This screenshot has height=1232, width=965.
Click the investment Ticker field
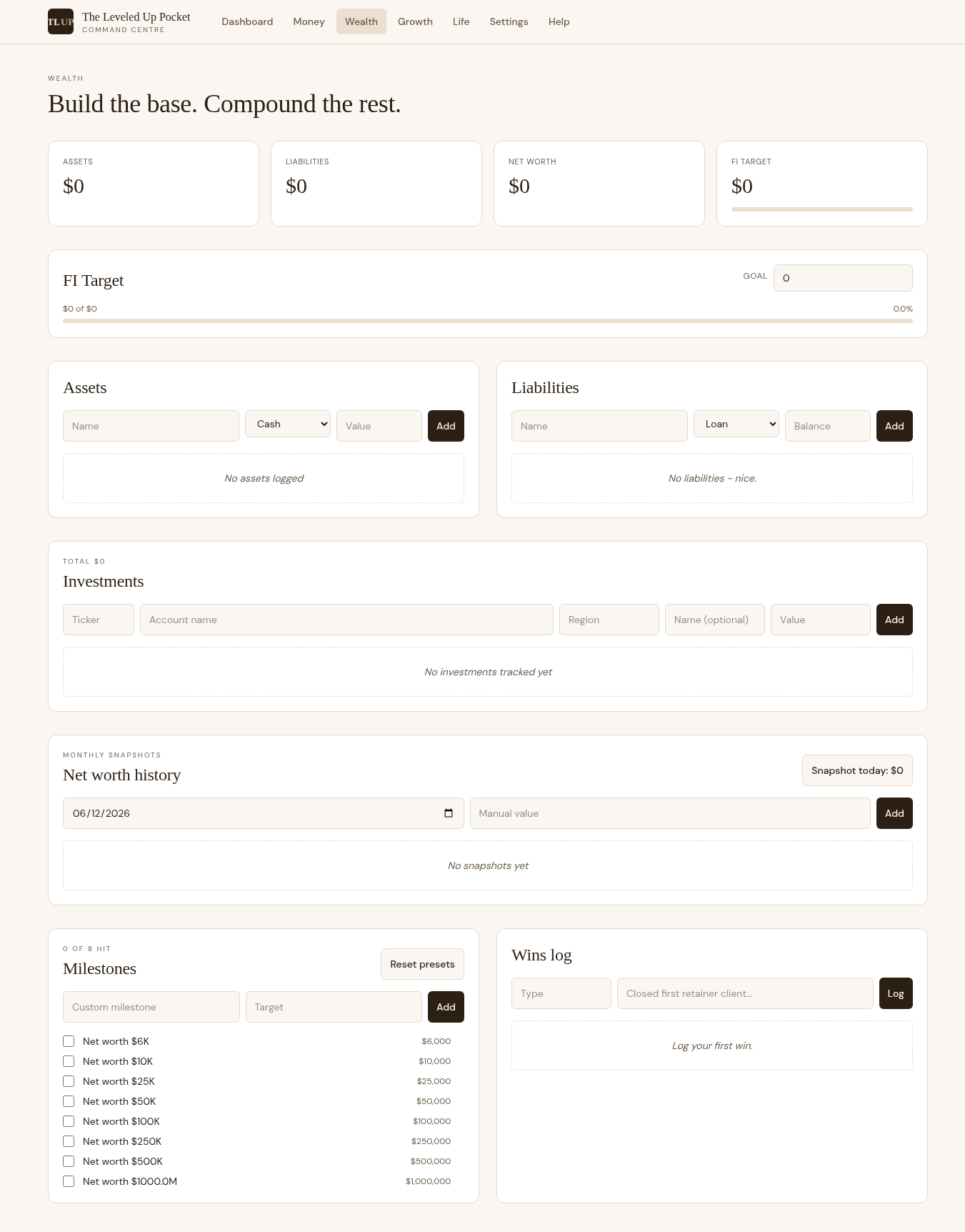[99, 620]
